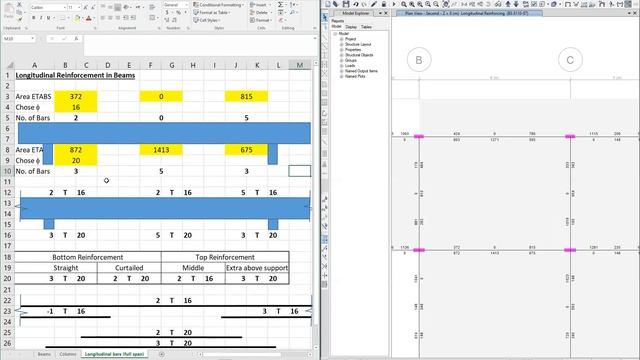Click the ETABS Run Analysis play icon
This screenshot has width=640, height=360.
click(393, 4)
